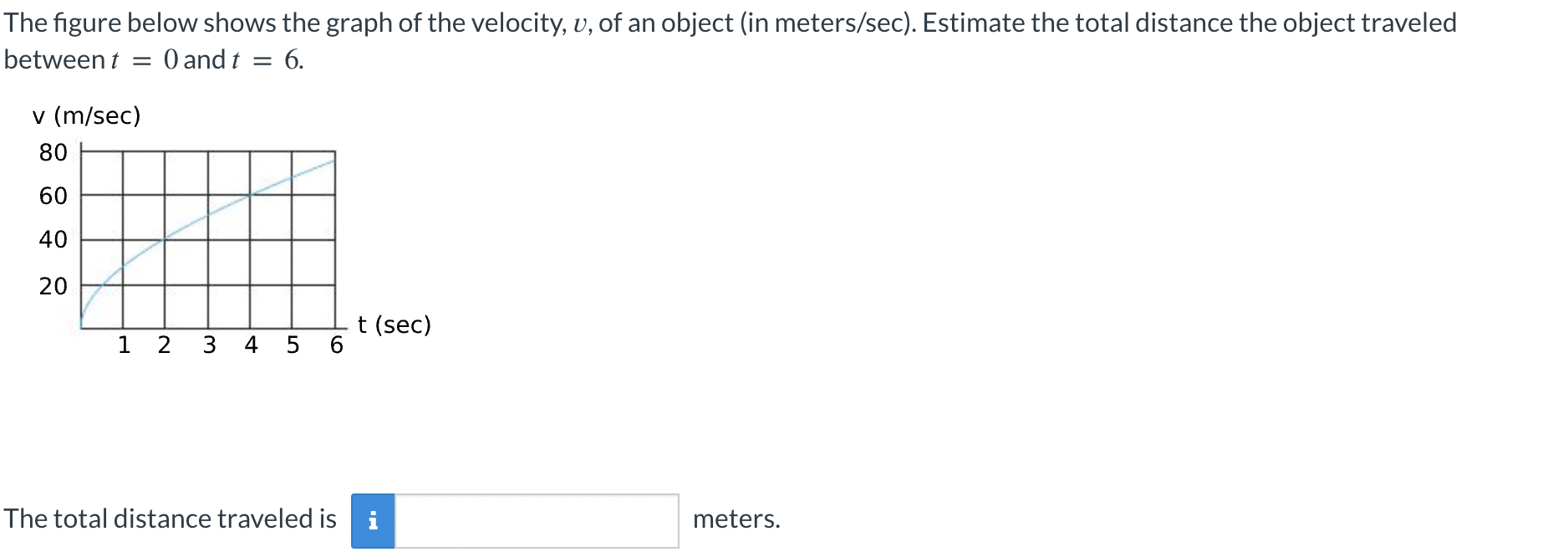This screenshot has width=1568, height=552.
Task: Click the 5 tick label on time axis
Action: (293, 345)
